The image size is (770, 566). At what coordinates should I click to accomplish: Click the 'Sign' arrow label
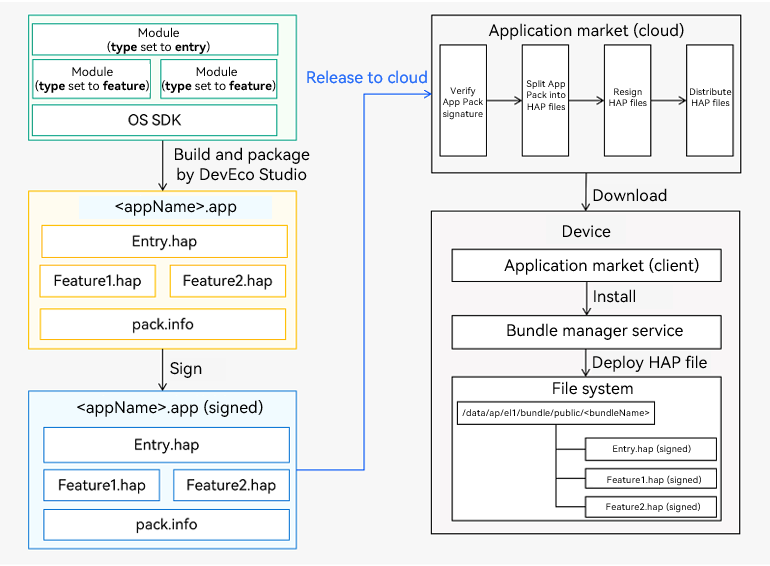coord(186,369)
